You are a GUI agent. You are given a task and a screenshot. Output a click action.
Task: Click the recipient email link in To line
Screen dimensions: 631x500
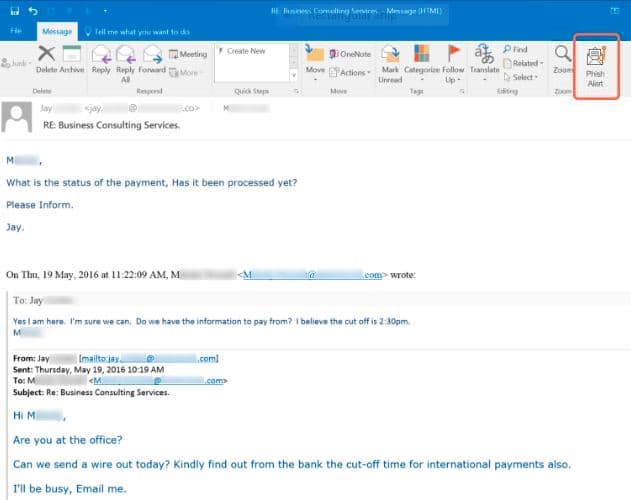tap(158, 380)
